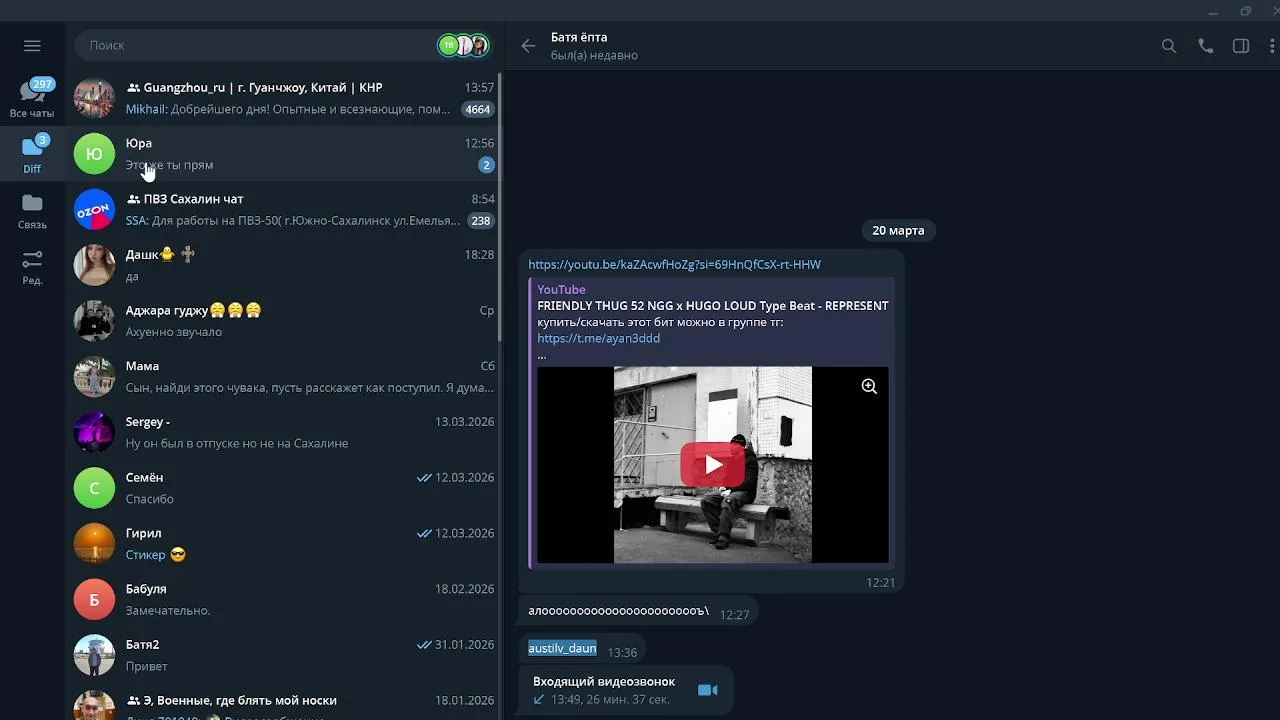Toggle the right info side panel
Image resolution: width=1280 pixels, height=720 pixels.
click(x=1241, y=46)
